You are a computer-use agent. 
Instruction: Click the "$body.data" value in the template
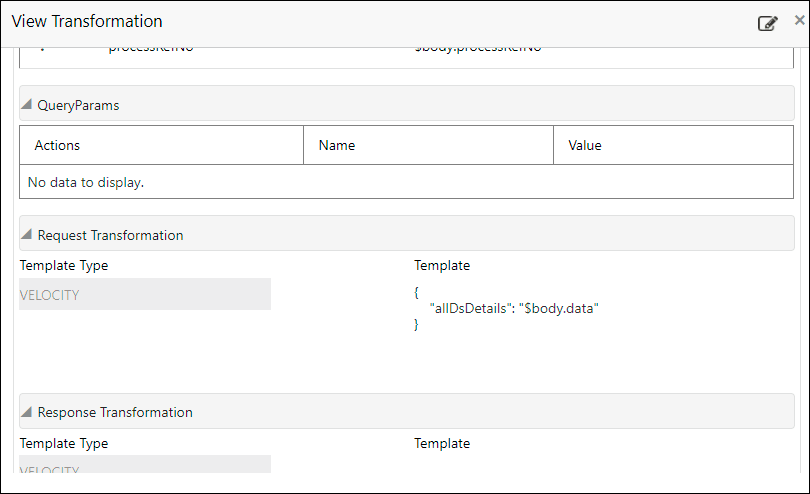coord(560,309)
